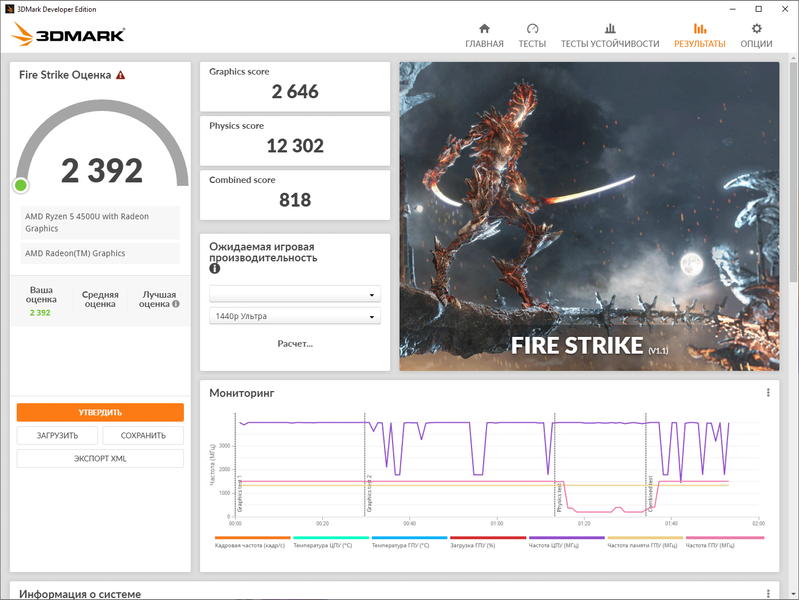Screen dimensions: 799x600
Task: Click the Экспорт XML button
Action: (100, 458)
